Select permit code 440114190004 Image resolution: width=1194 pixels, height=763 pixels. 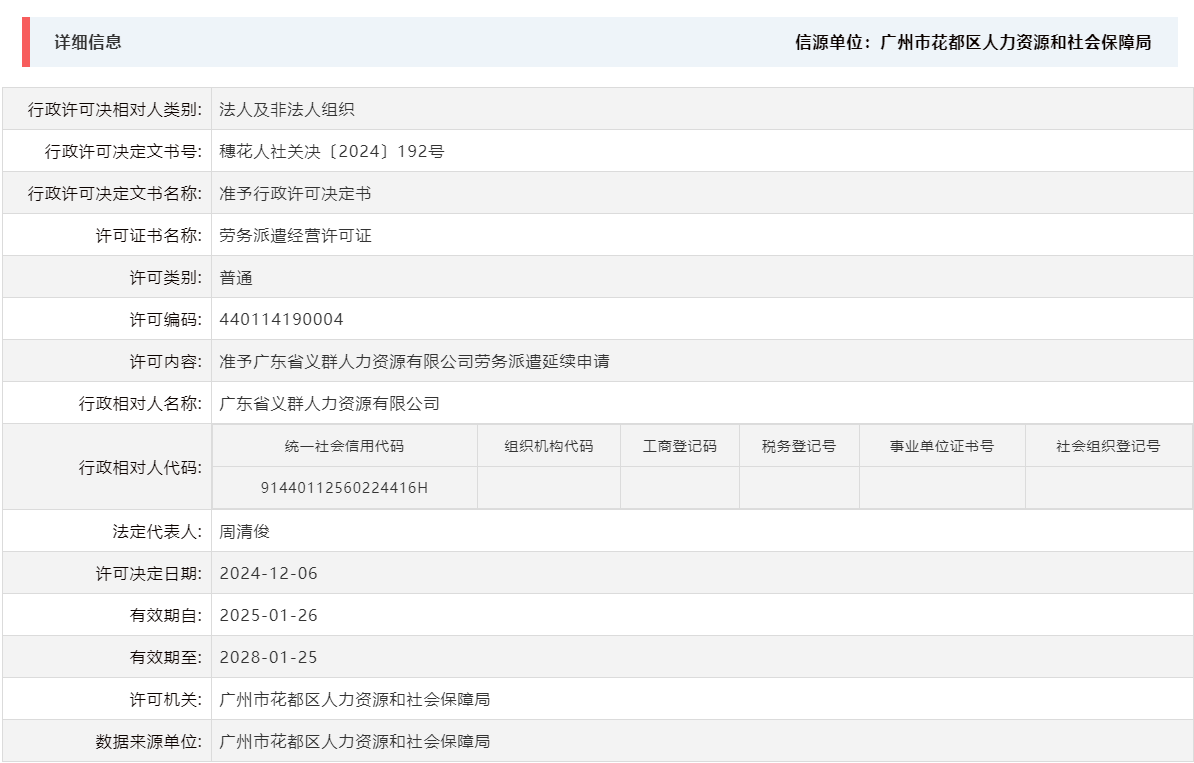(282, 319)
